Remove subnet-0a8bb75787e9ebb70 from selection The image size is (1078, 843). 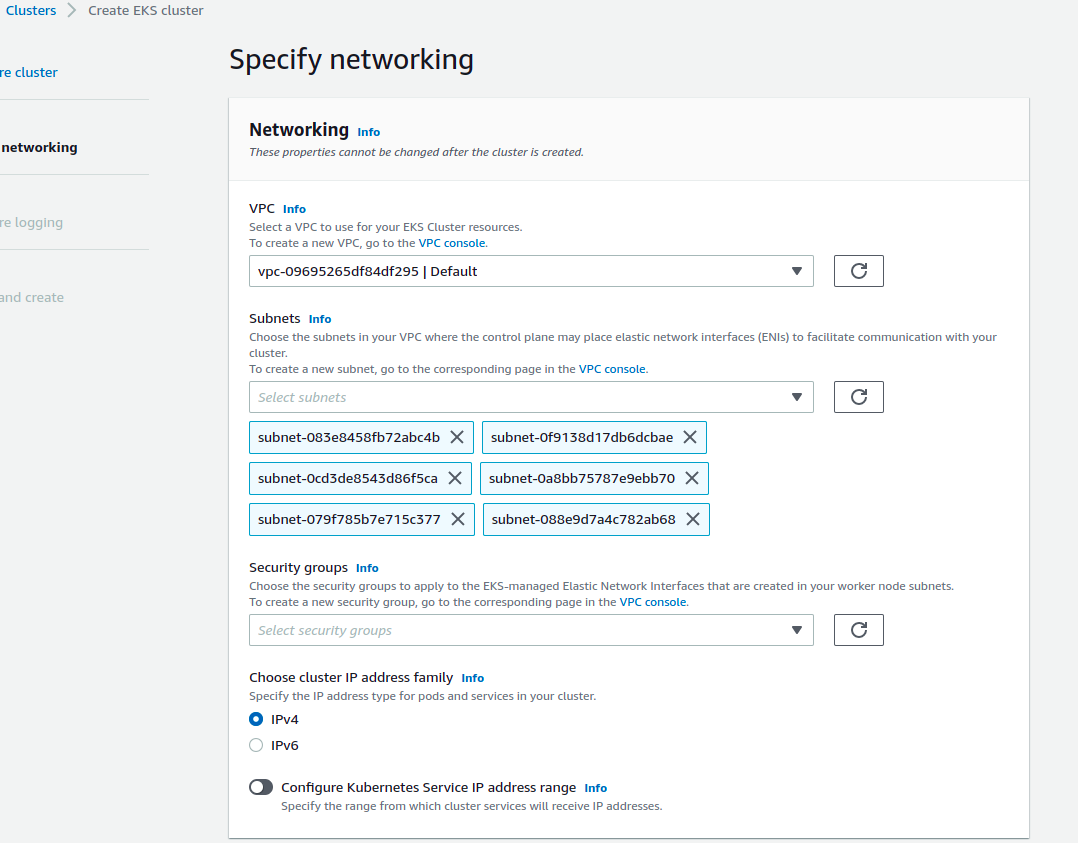point(692,478)
